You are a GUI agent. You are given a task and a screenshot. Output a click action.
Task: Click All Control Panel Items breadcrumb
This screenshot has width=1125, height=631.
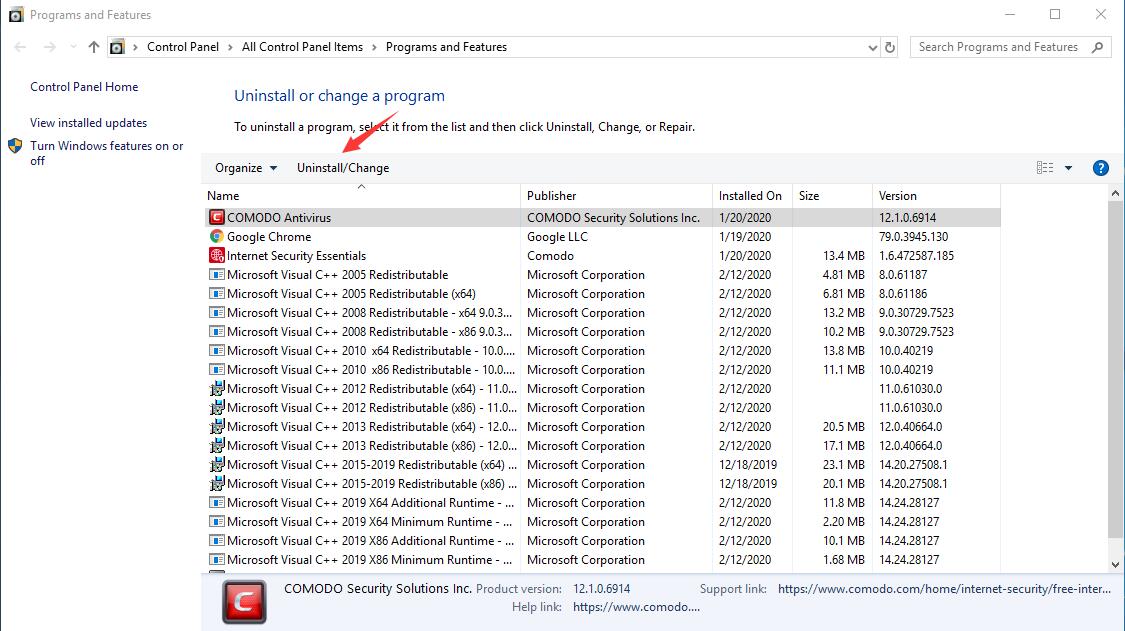pos(302,47)
